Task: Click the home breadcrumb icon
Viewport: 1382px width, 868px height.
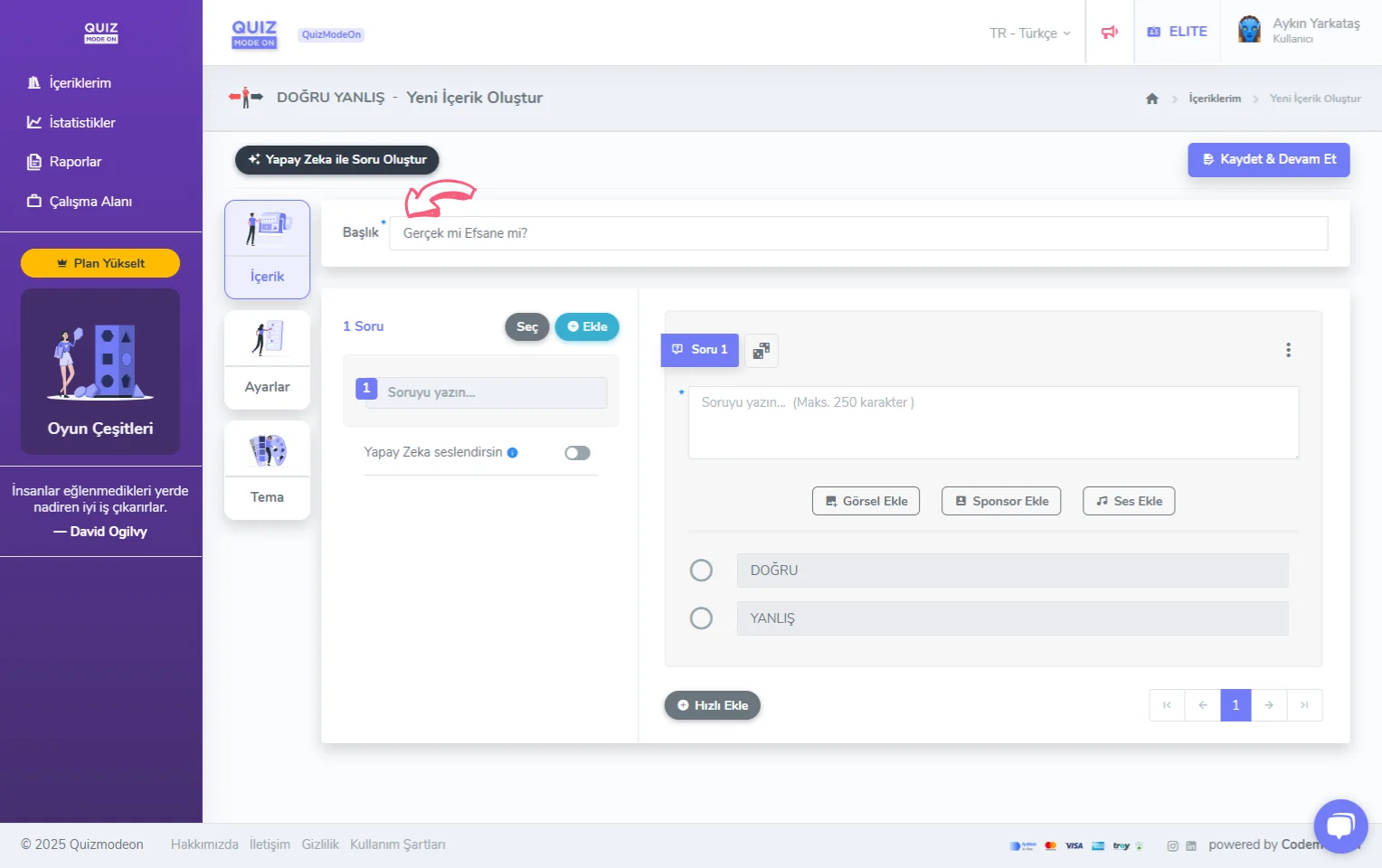Action: point(1151,99)
